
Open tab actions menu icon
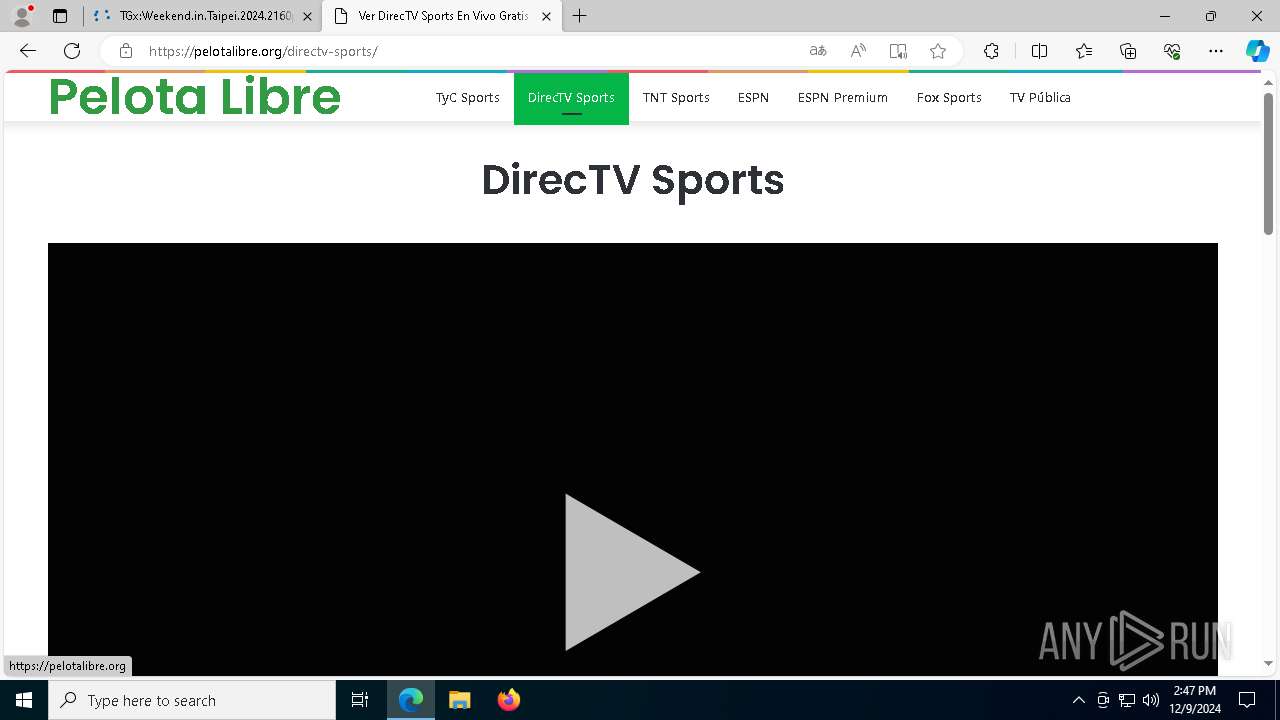coord(60,16)
